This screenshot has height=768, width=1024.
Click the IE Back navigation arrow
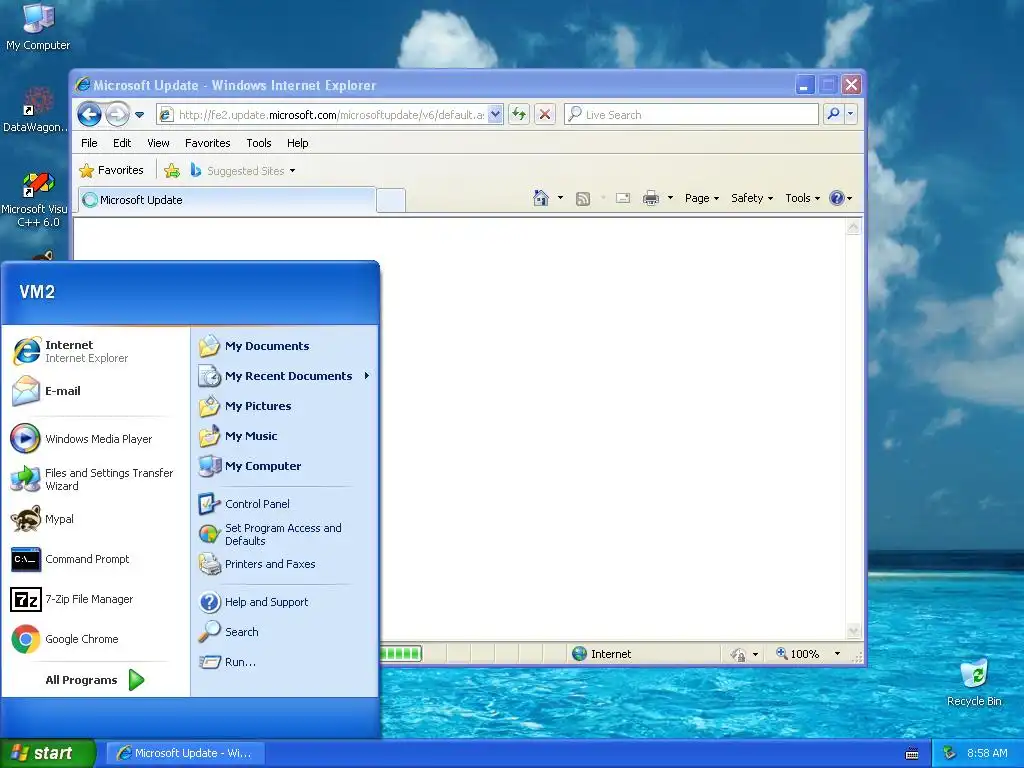[x=89, y=114]
